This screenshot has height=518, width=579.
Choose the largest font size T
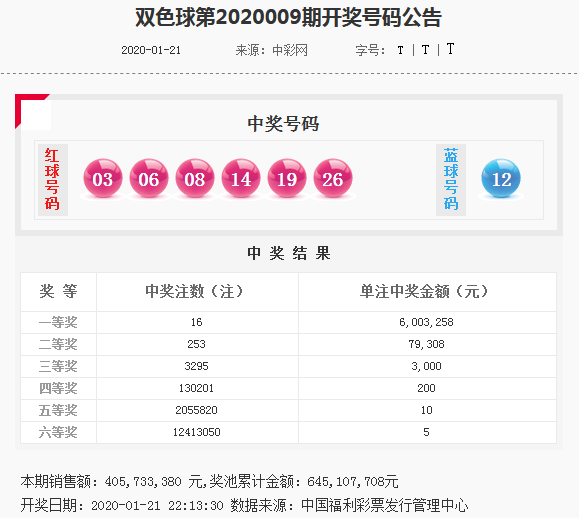coord(450,49)
